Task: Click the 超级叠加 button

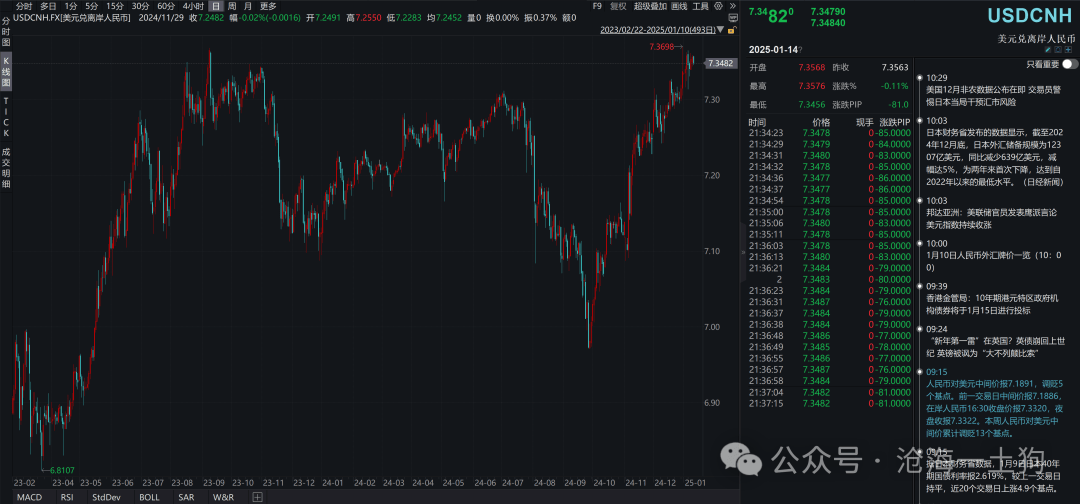Action: point(650,6)
